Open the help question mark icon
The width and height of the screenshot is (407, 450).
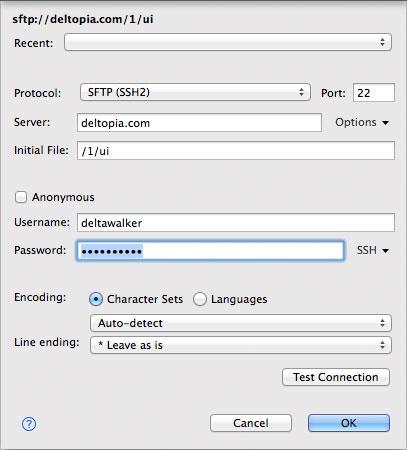tap(29, 424)
